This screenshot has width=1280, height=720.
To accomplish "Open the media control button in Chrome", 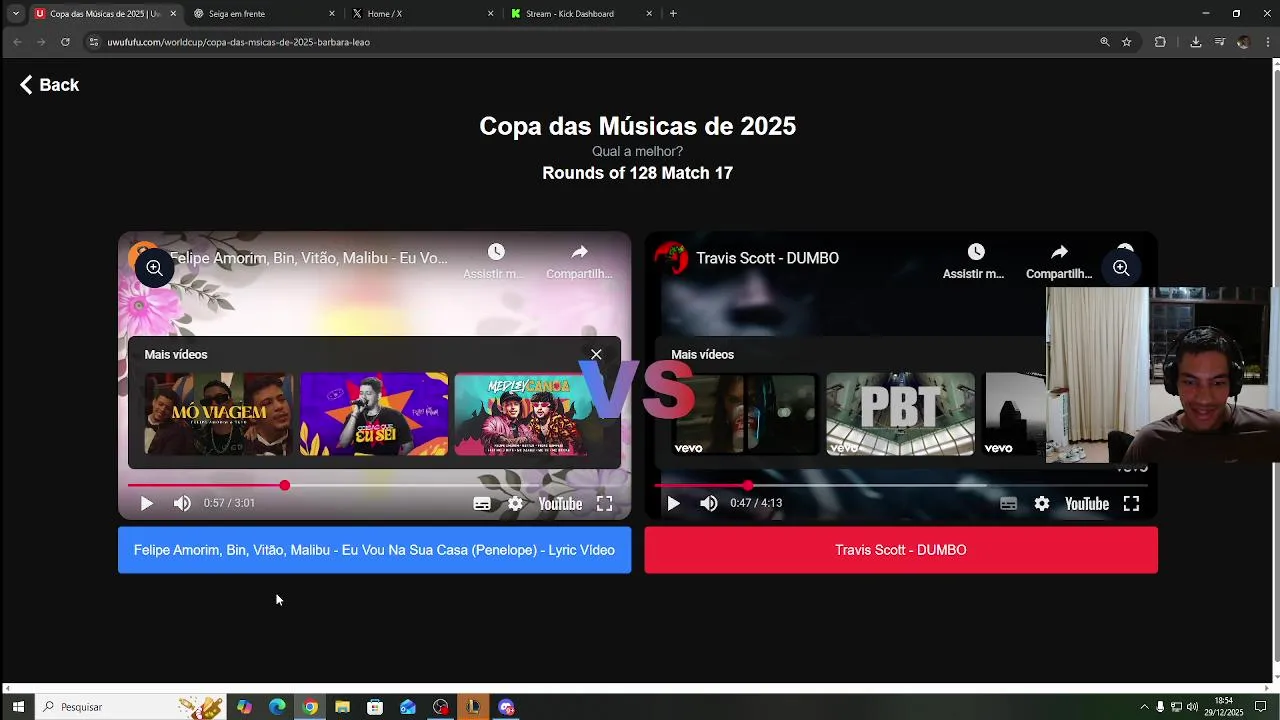I will coord(1219,42).
